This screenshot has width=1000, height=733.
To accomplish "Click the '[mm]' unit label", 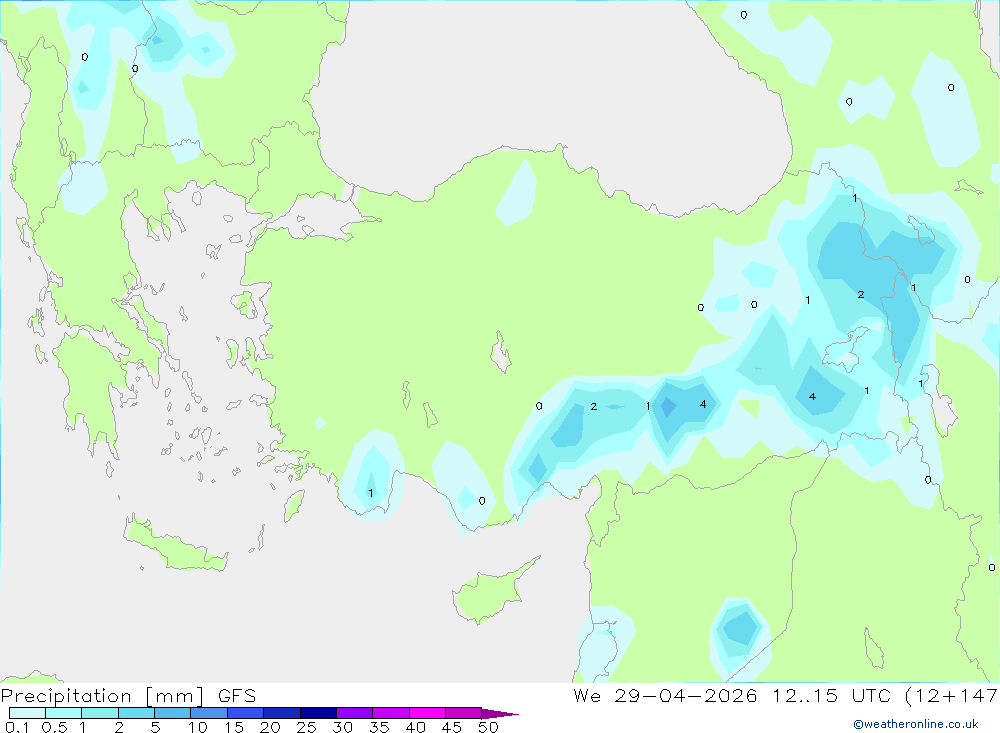I will [x=175, y=696].
